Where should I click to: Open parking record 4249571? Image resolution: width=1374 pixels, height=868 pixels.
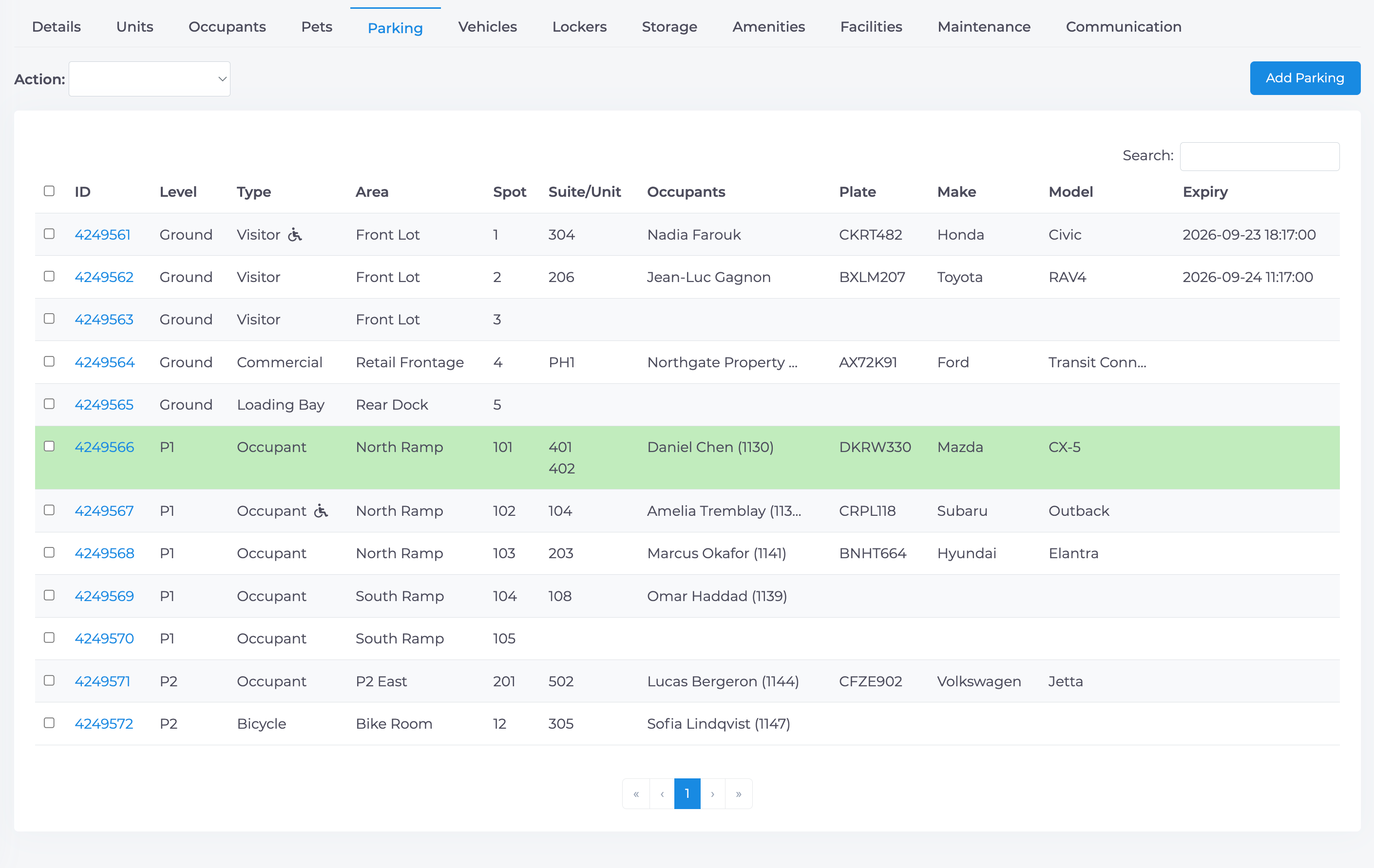(x=103, y=681)
